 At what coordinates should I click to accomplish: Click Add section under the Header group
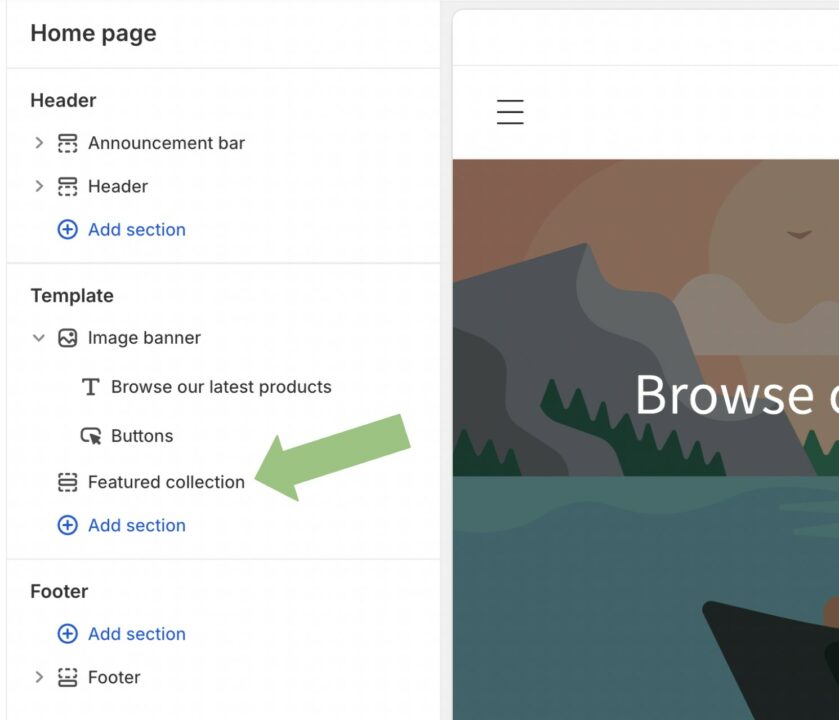point(136,229)
